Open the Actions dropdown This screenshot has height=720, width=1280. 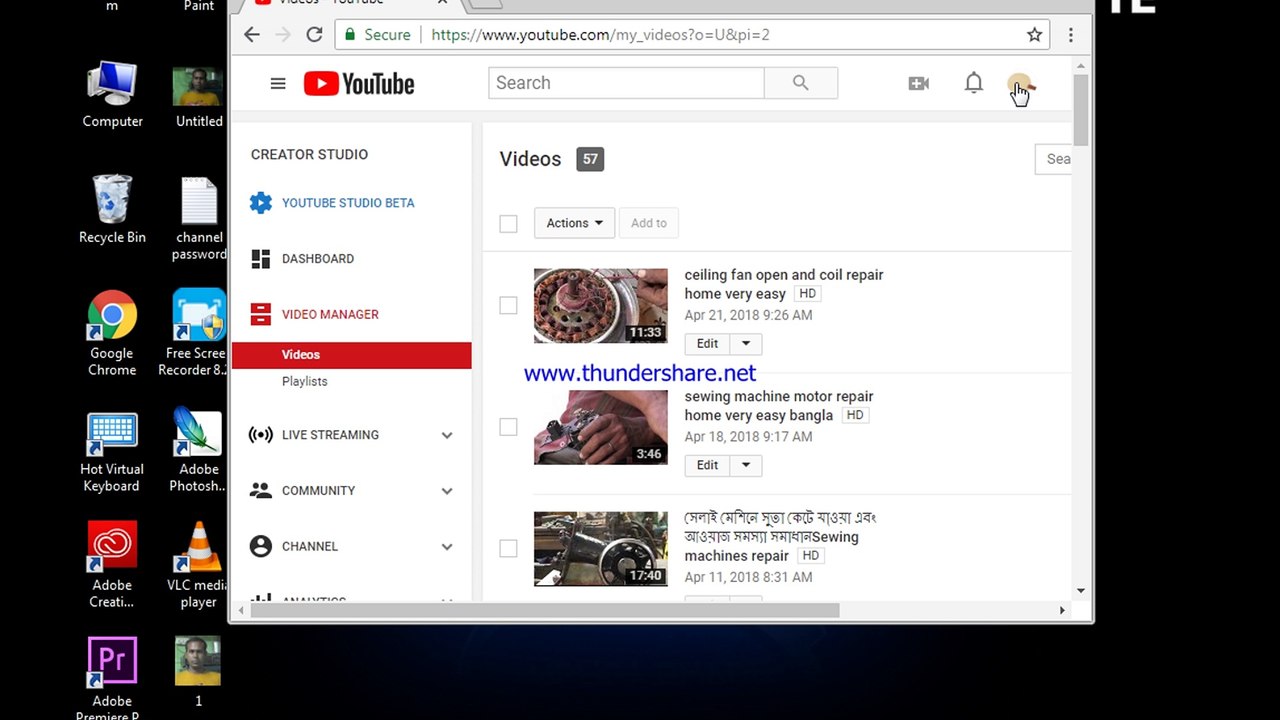point(574,223)
